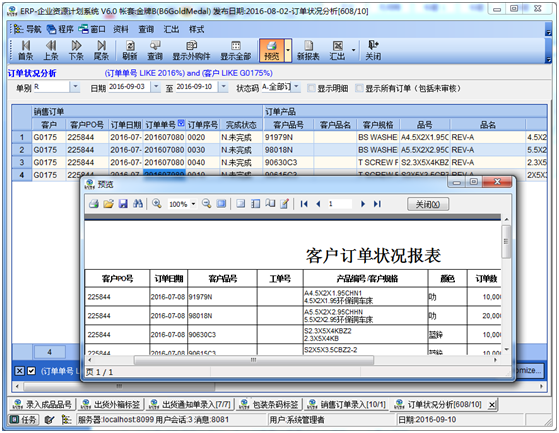This screenshot has width=559, height=433.
Task: Click the save icon in preview window
Action: [x=123, y=204]
